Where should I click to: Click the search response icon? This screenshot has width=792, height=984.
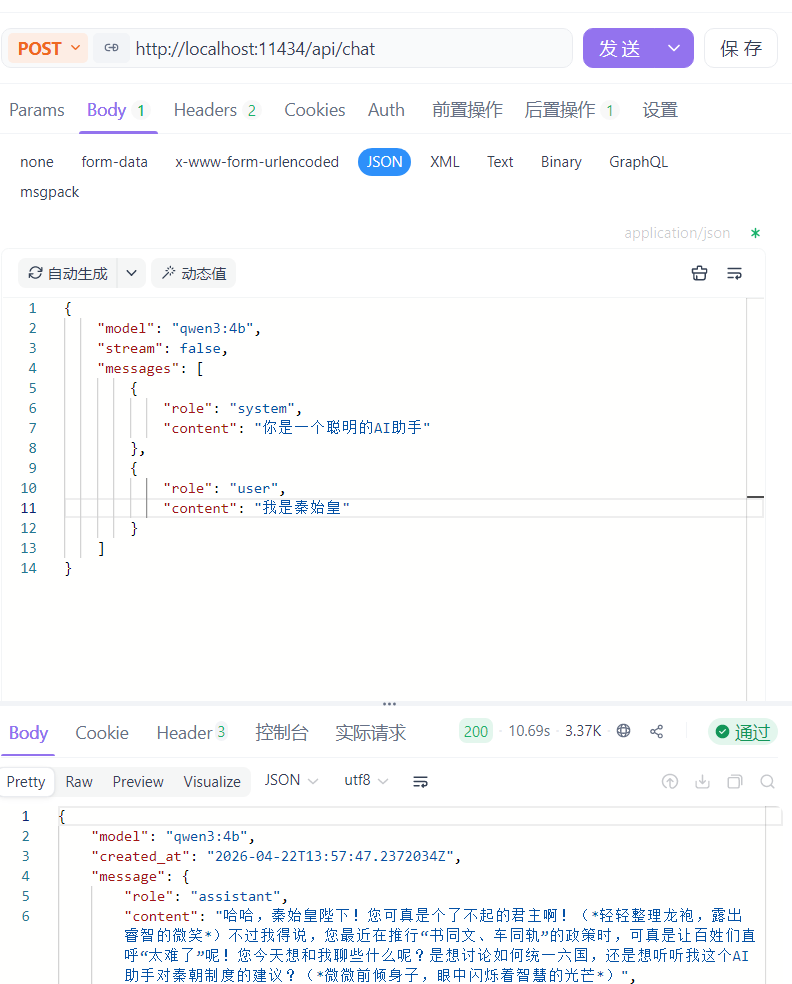pyautogui.click(x=767, y=781)
